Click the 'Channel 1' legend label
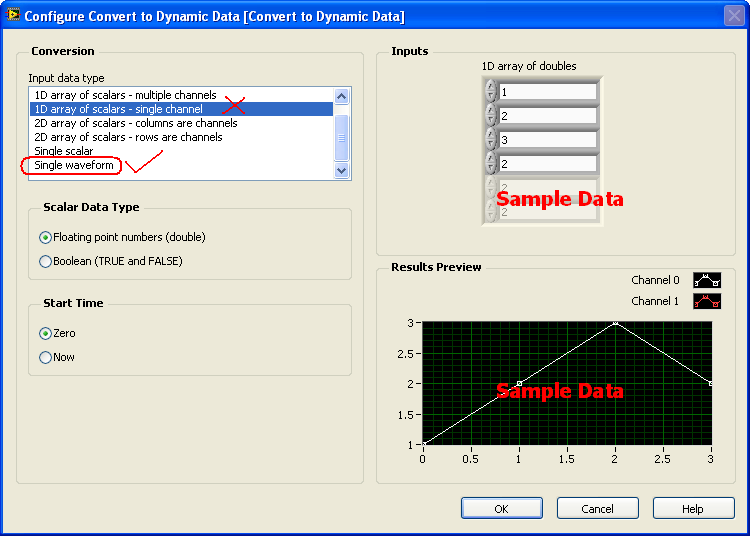750x536 pixels. [655, 301]
